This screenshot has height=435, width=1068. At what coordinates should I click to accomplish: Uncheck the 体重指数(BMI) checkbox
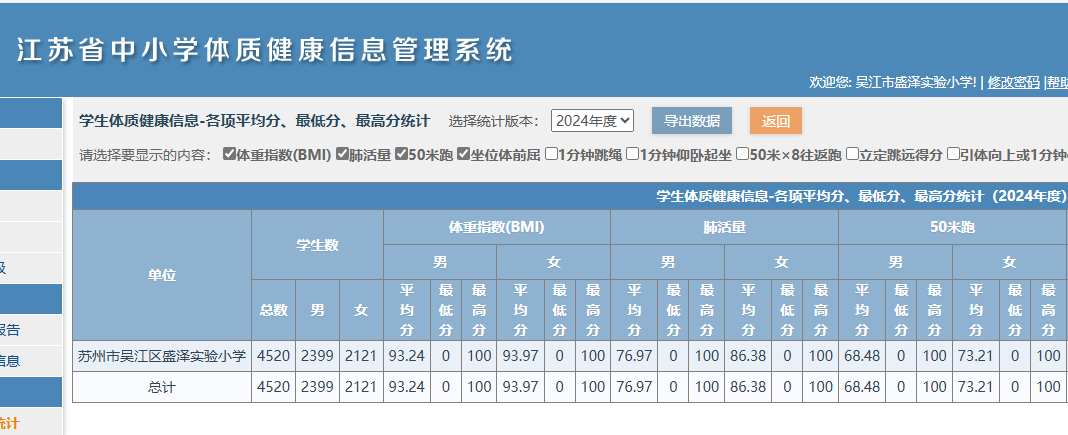229,155
